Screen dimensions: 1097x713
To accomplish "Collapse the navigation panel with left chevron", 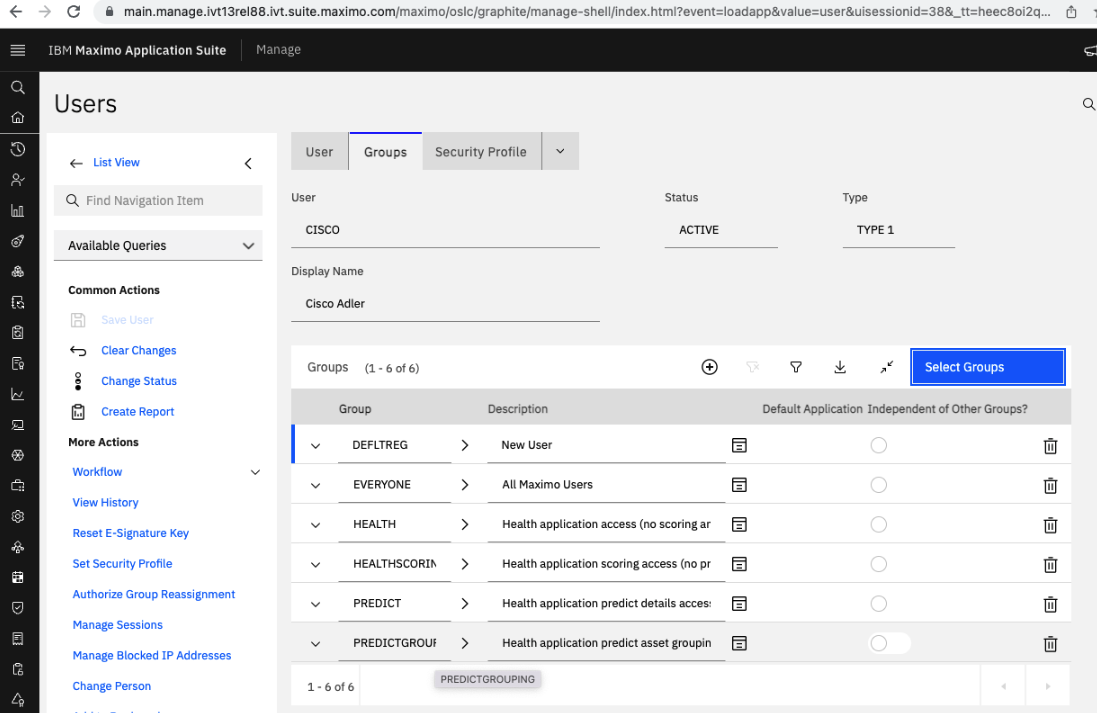I will tap(248, 163).
